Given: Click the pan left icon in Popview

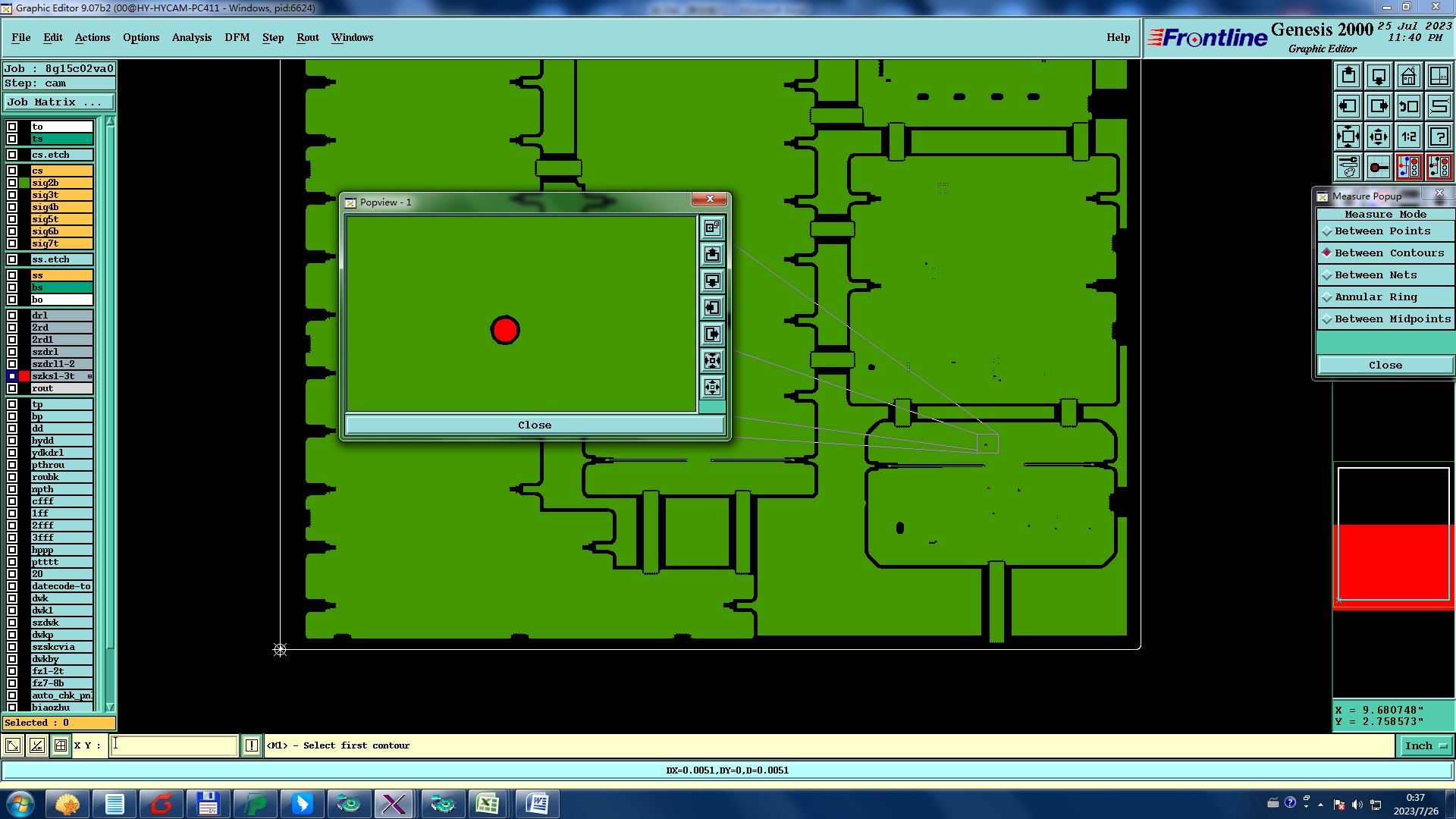Looking at the screenshot, I should [x=712, y=308].
